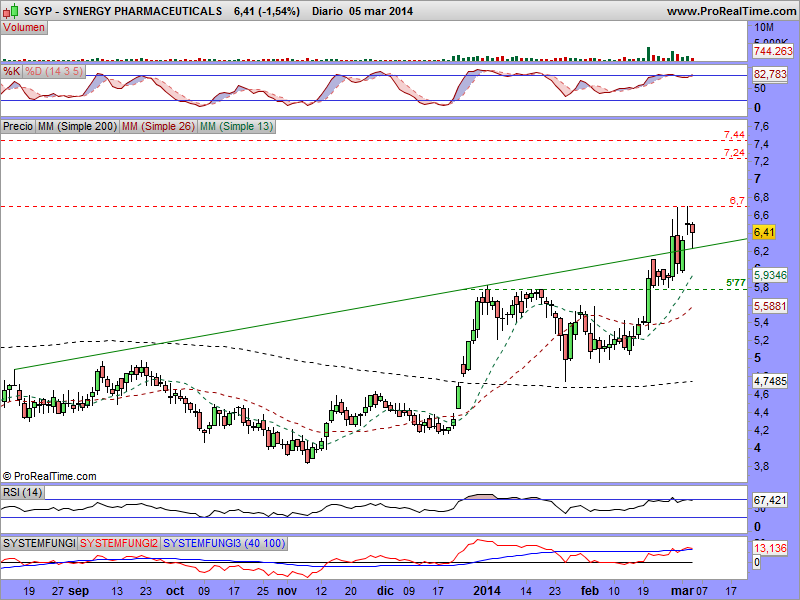Click the 4,7485 moving average value box

point(770,381)
